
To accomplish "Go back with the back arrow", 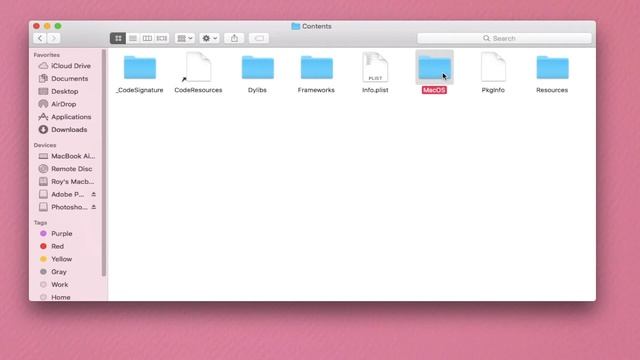I will click(x=40, y=38).
